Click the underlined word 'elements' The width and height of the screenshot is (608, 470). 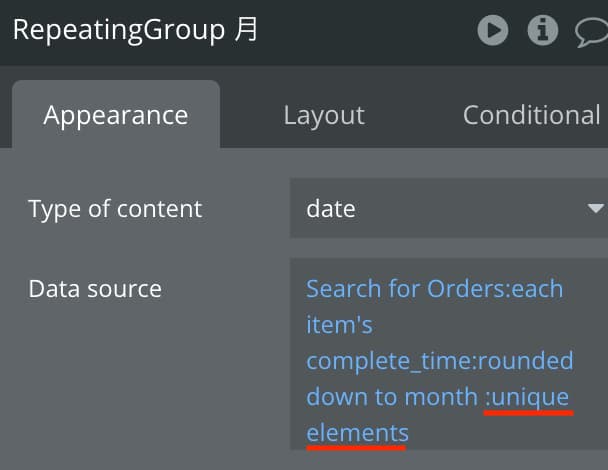coord(357,433)
